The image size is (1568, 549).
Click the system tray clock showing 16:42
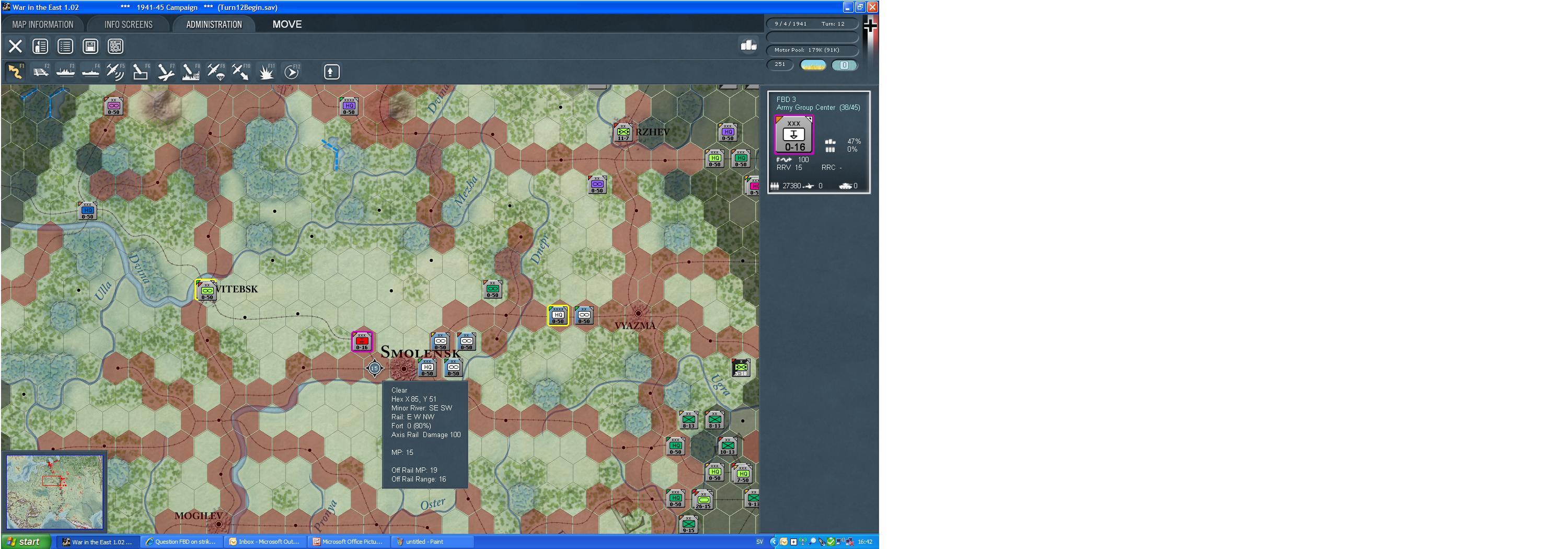[865, 542]
